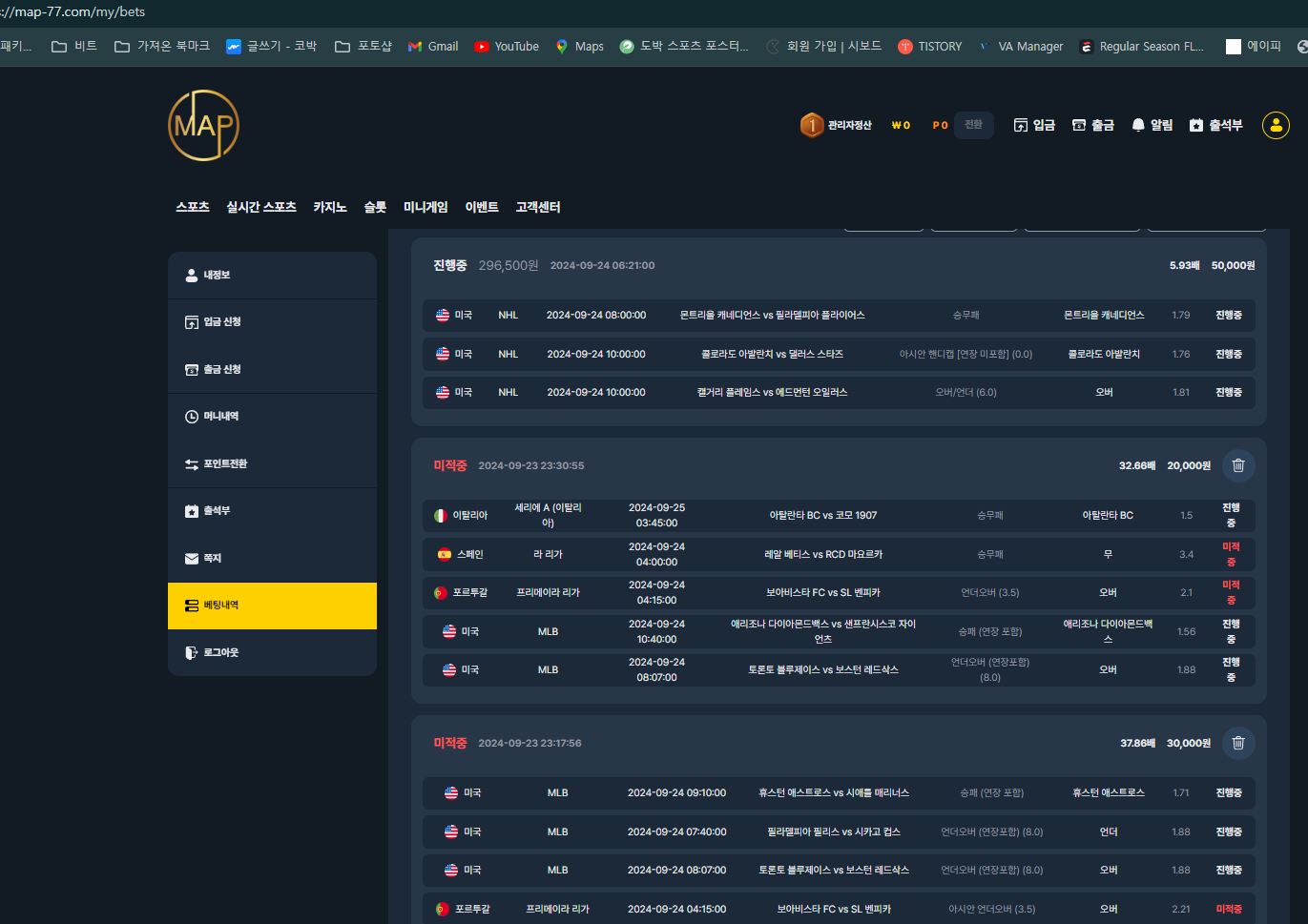
Task: Click the P 0 points balance
Action: [940, 125]
